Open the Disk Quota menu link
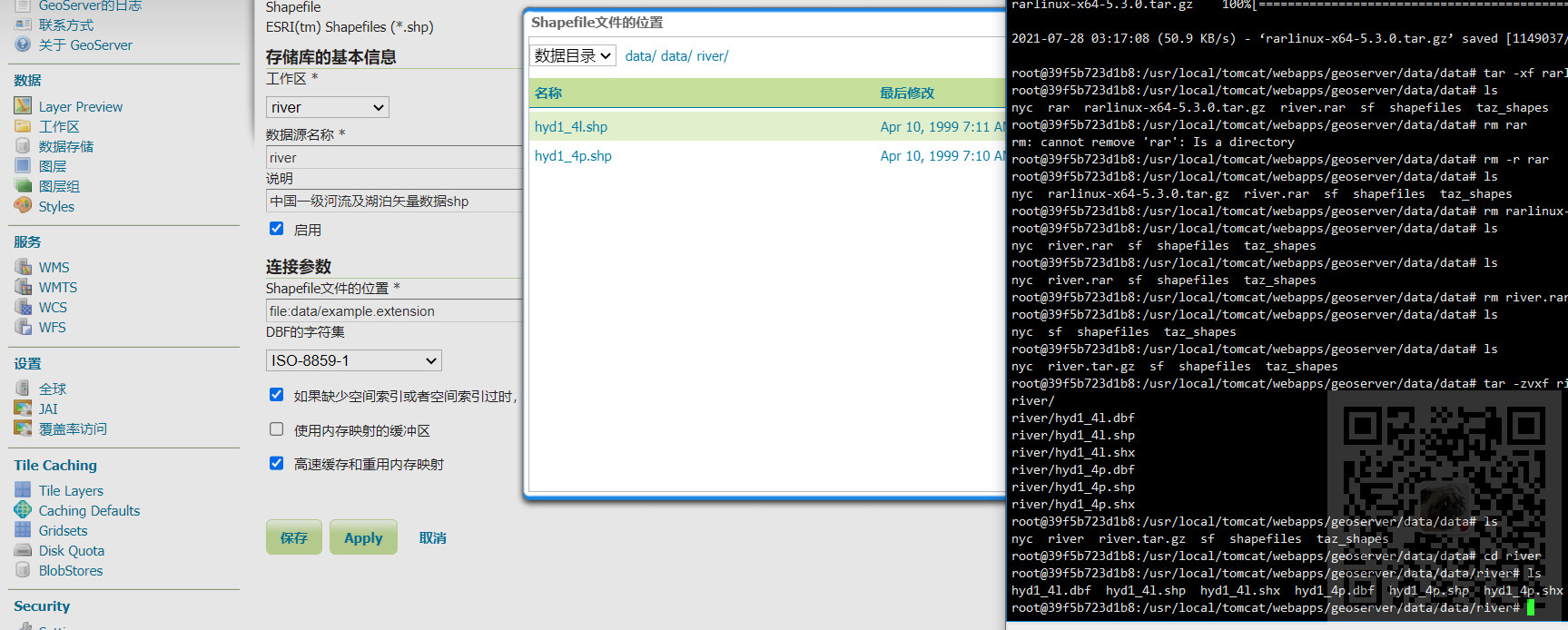This screenshot has width=1568, height=630. [72, 550]
